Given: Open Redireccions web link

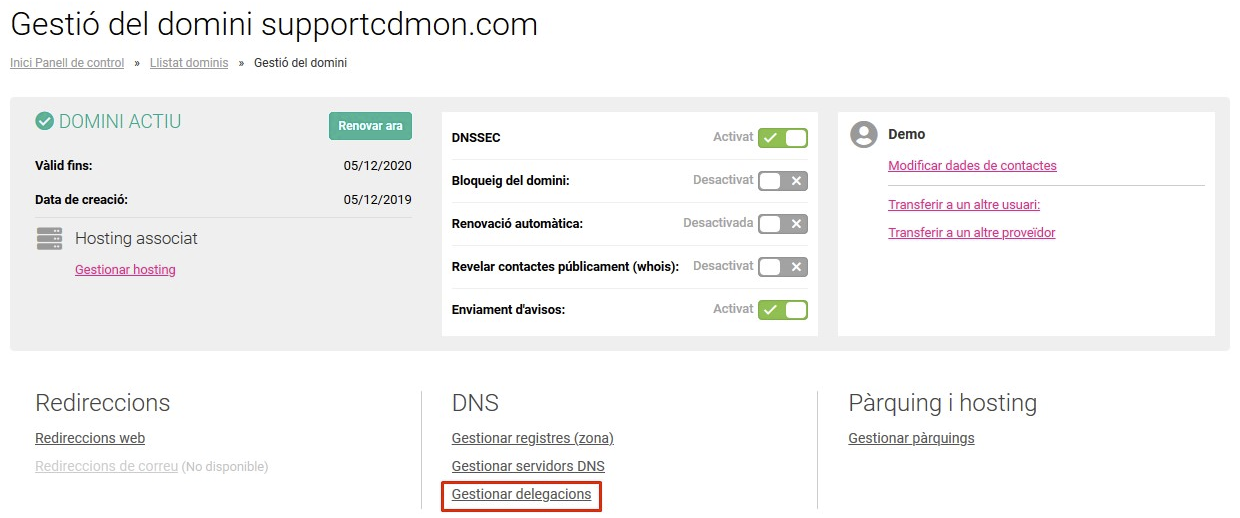Looking at the screenshot, I should coord(90,438).
